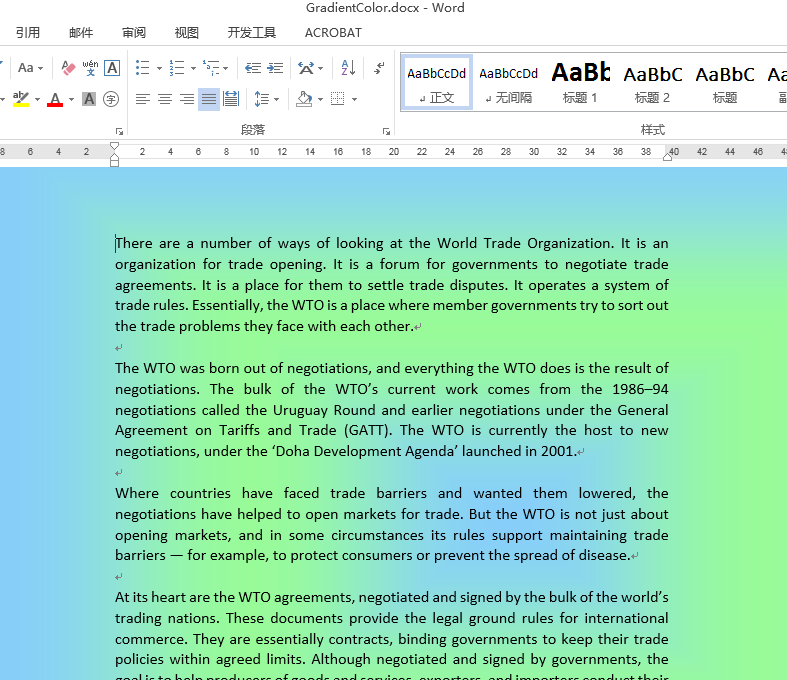Apply paragraph shading with paint bucket
This screenshot has width=787, height=680.
click(304, 99)
